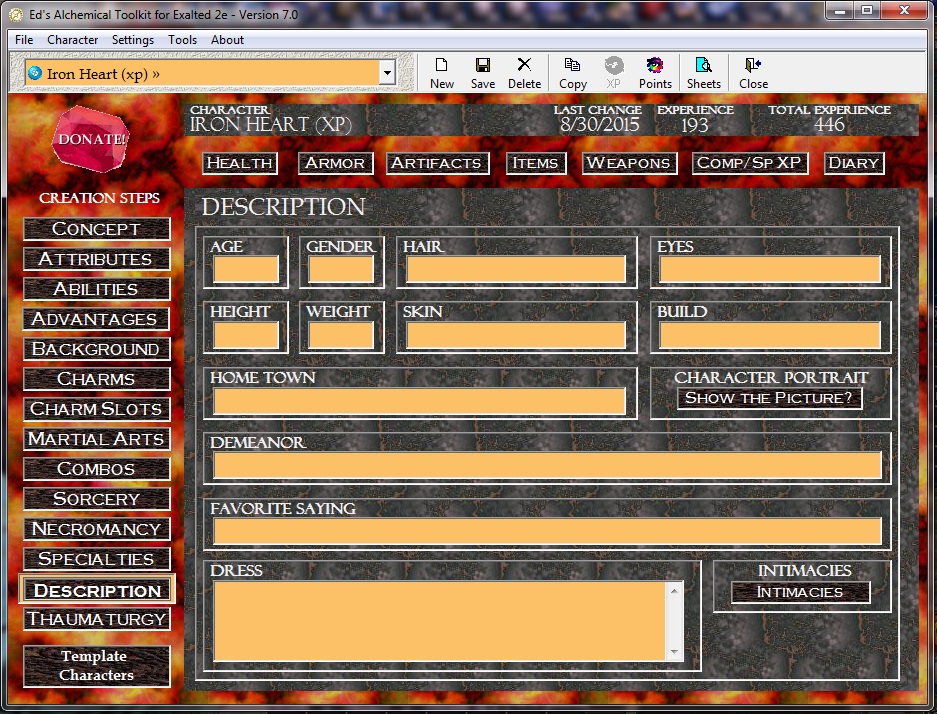Open the Diary section
The width and height of the screenshot is (937, 714).
coord(853,163)
